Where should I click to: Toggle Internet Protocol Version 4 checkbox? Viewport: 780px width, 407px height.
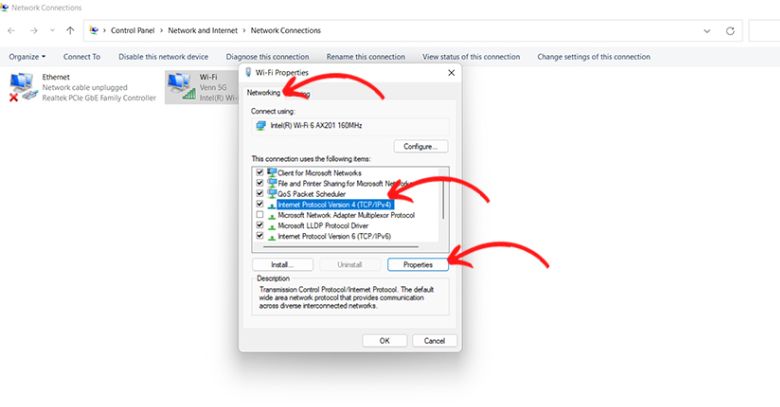pos(260,204)
